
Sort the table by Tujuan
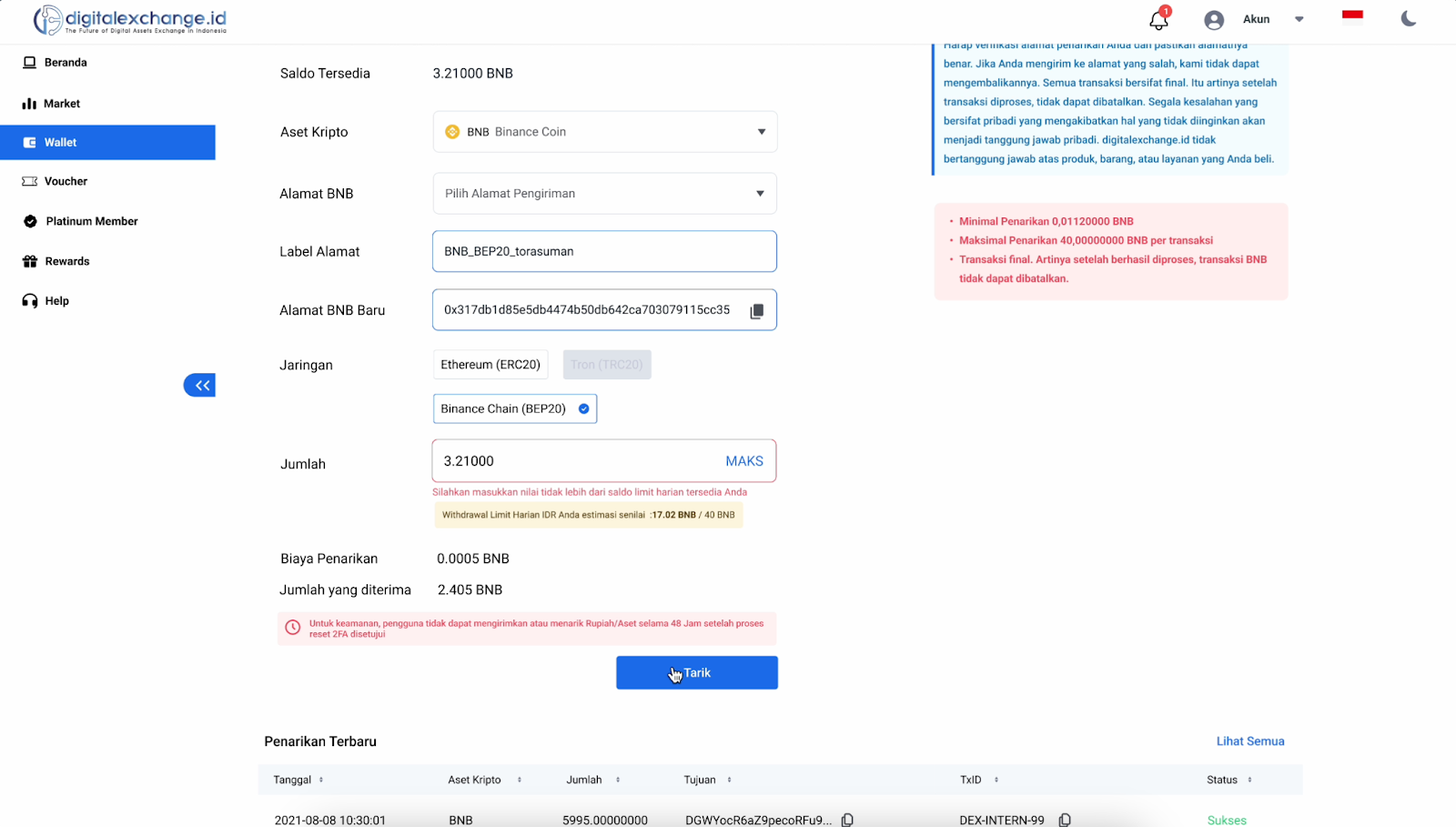(x=730, y=780)
